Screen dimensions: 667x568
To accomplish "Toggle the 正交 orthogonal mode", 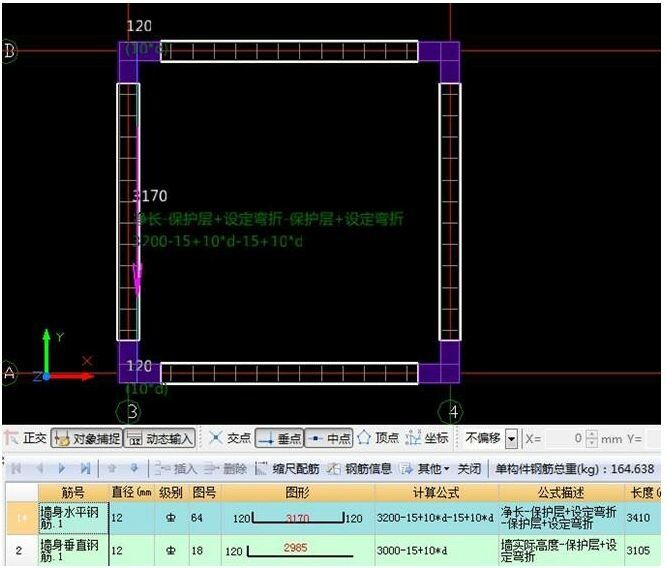I will tap(26, 438).
